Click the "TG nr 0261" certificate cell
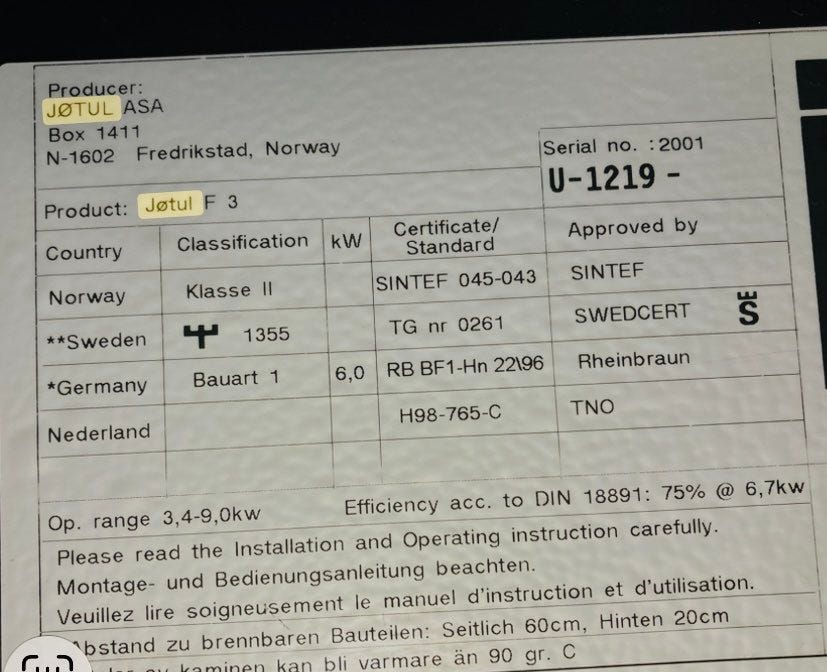The height and width of the screenshot is (672, 827). pos(447,325)
